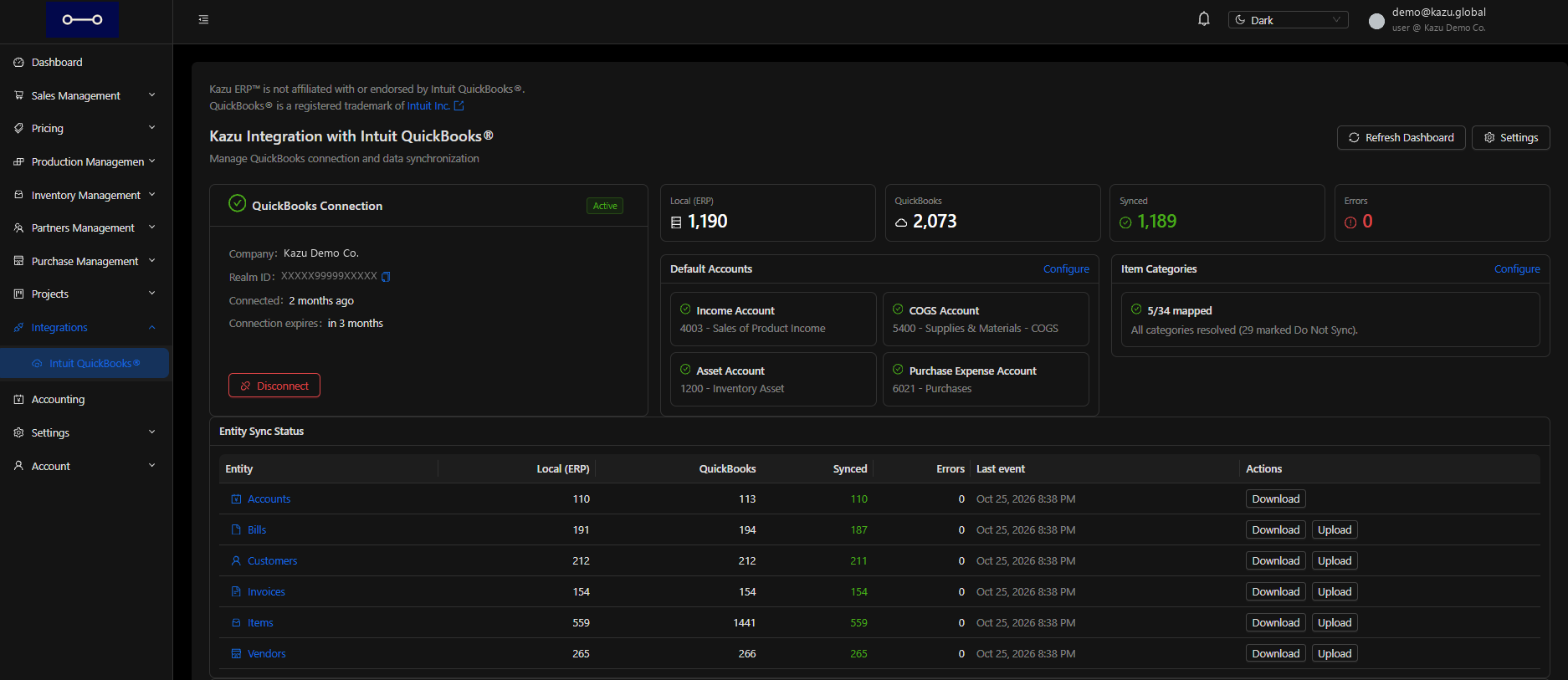Click the Kazu logo icon
This screenshot has width=1568, height=680.
tap(82, 19)
